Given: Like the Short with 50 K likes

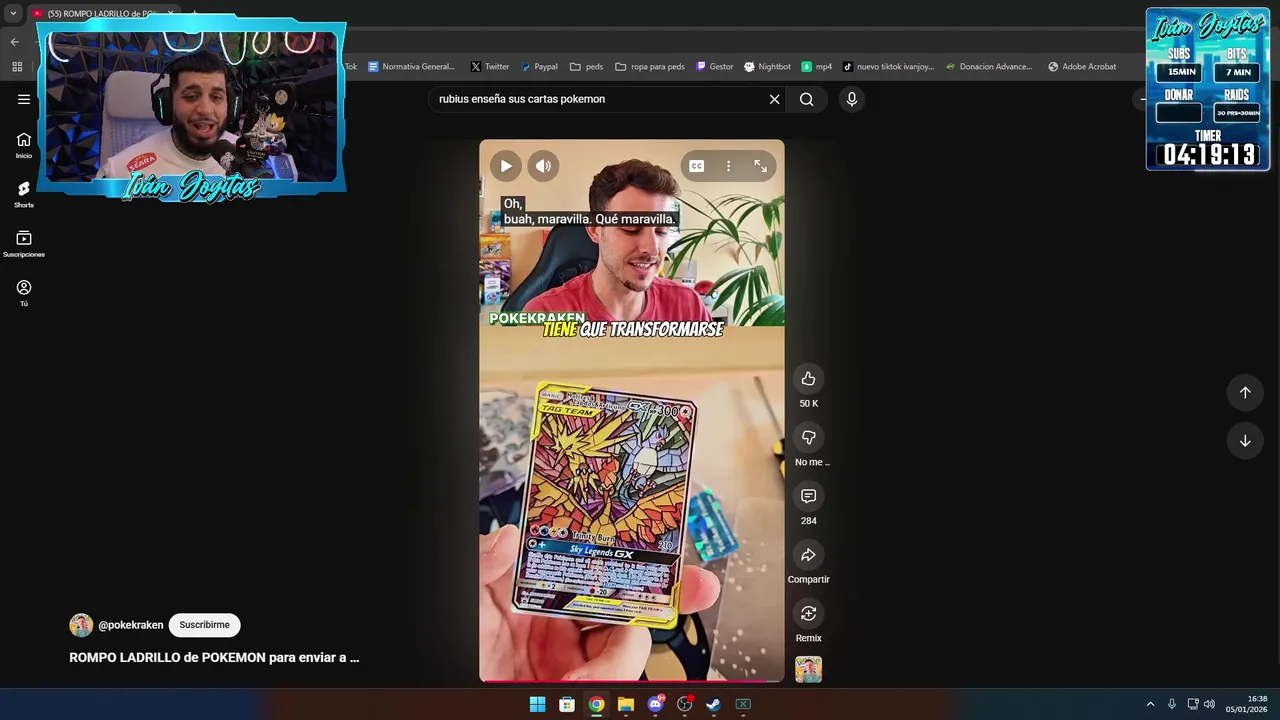Looking at the screenshot, I should click(808, 378).
